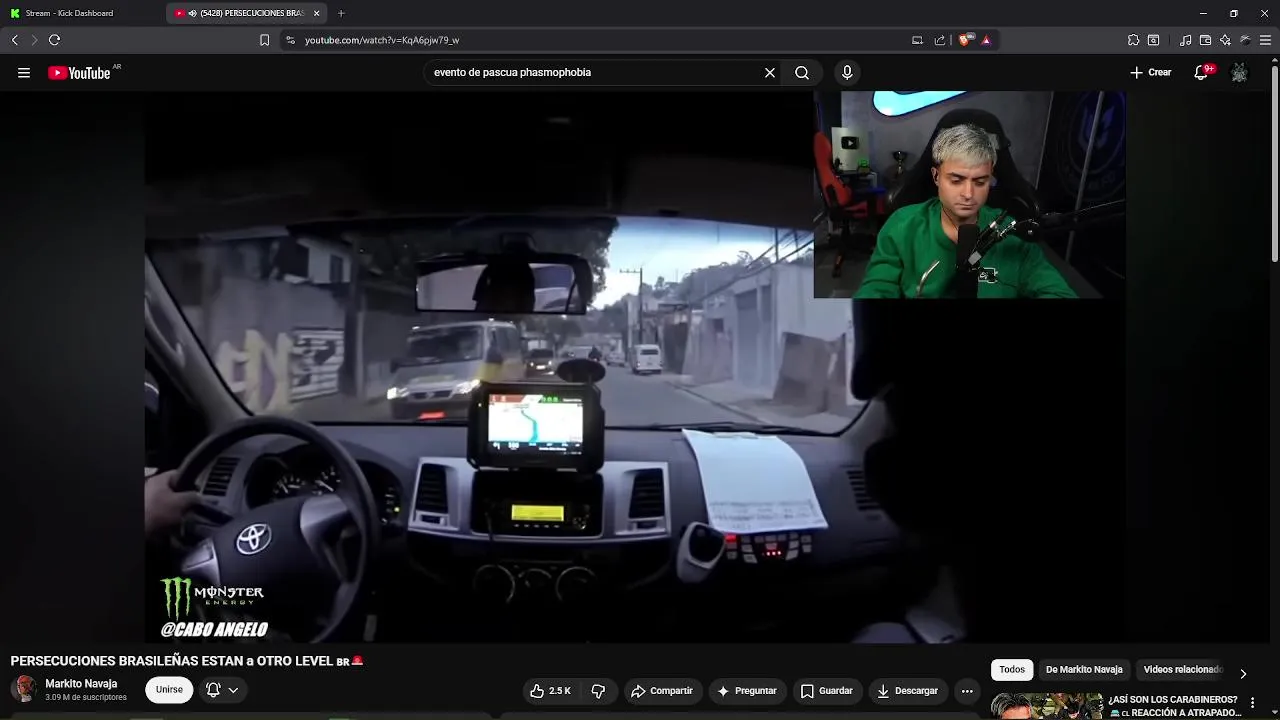1280x720 pixels.
Task: Run the search with the magnifier icon
Action: point(802,73)
